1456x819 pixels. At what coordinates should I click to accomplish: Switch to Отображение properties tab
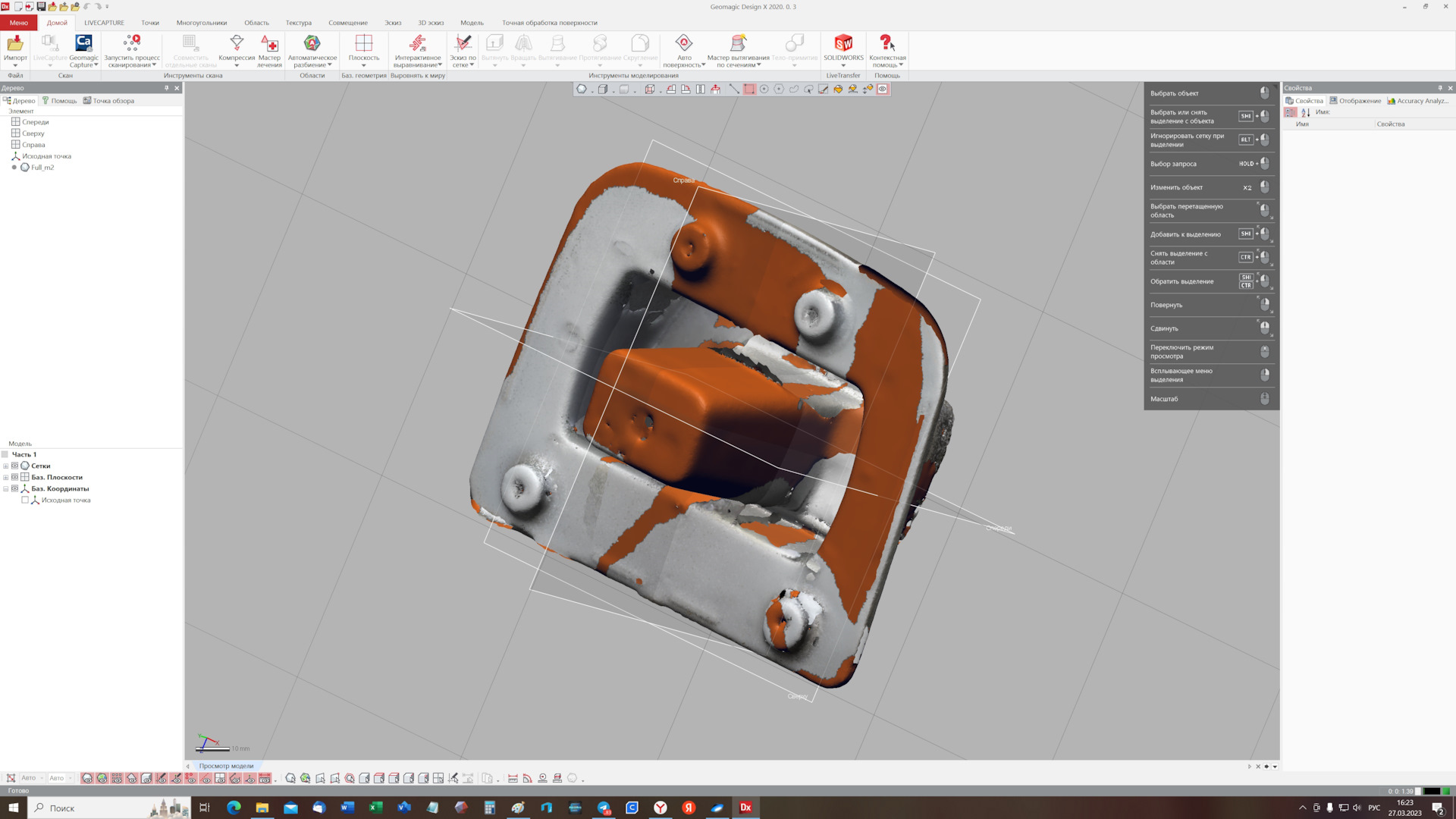(x=1355, y=101)
